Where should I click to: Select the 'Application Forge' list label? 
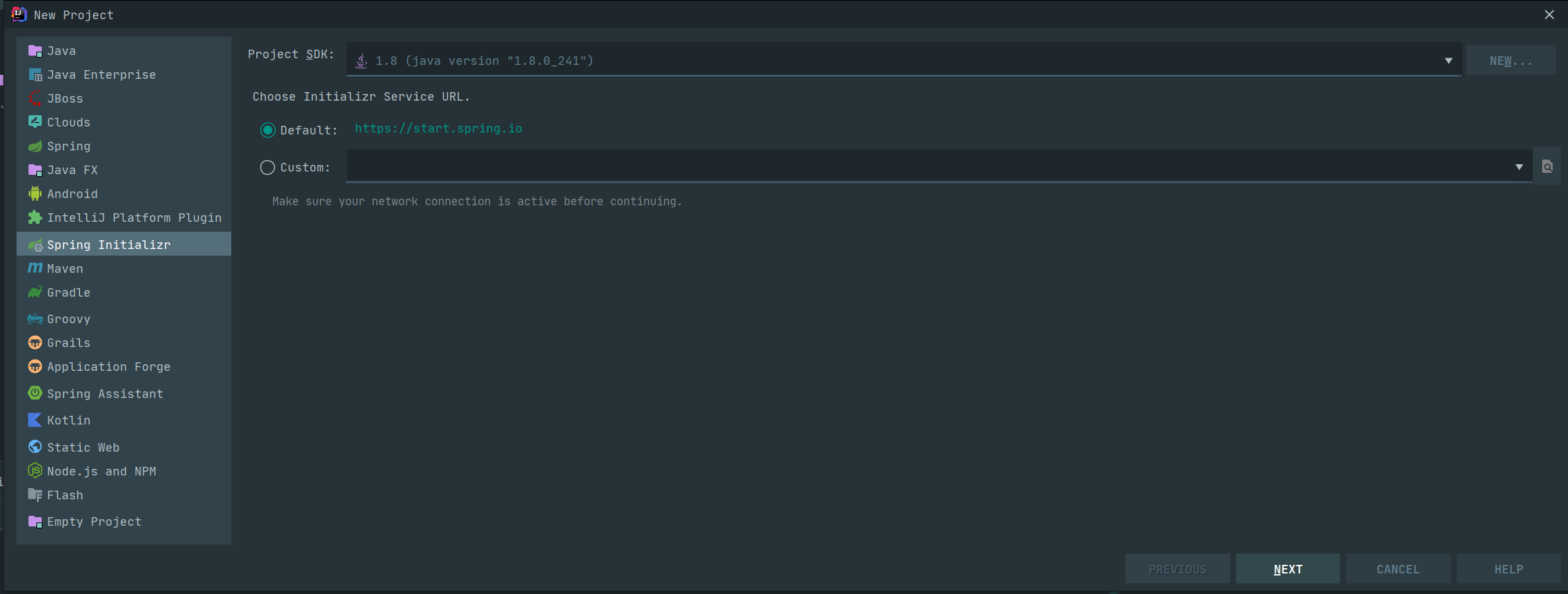pos(109,367)
